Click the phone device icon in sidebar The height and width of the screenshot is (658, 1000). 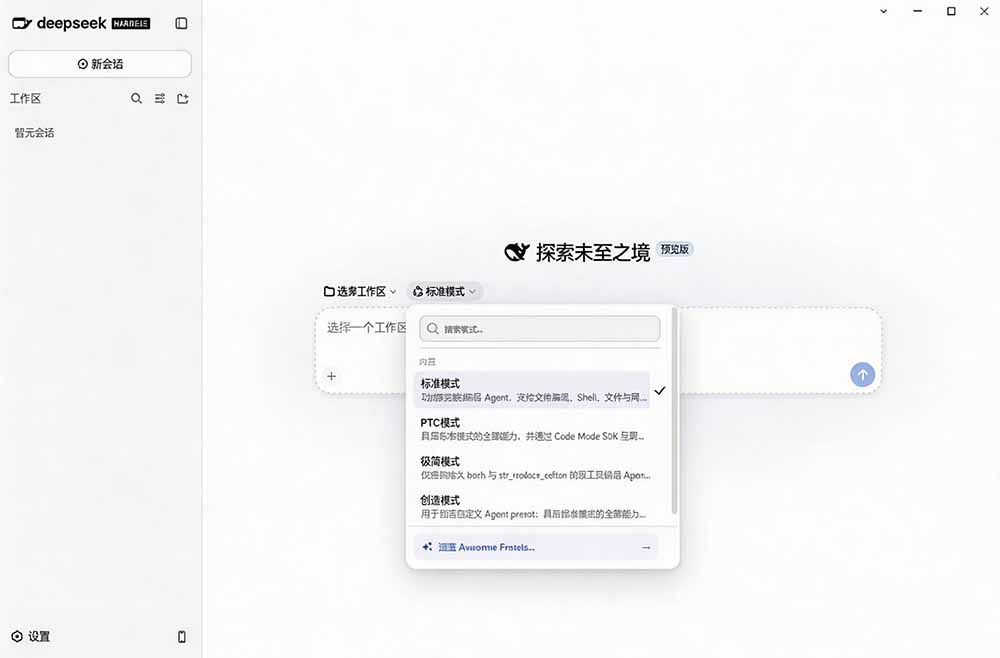182,636
